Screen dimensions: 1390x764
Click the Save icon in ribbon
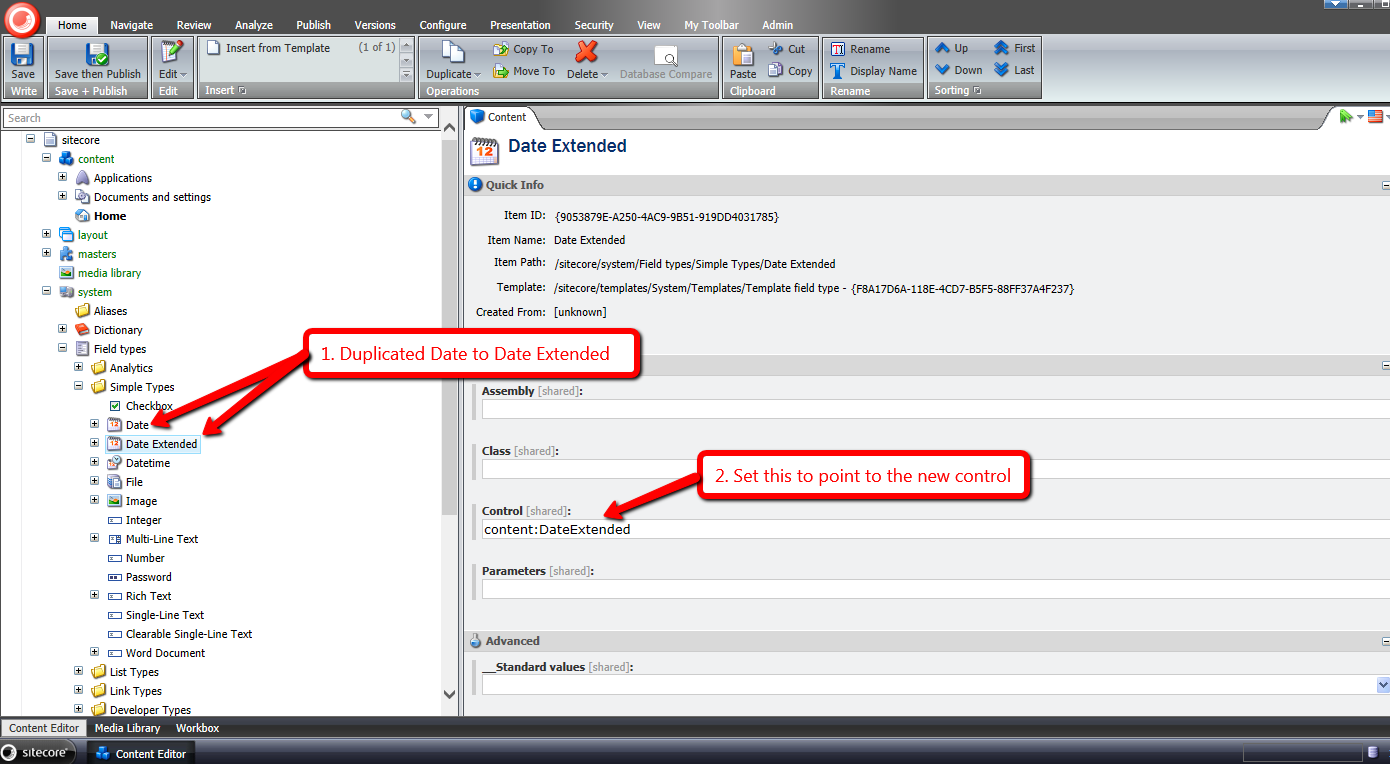click(23, 55)
